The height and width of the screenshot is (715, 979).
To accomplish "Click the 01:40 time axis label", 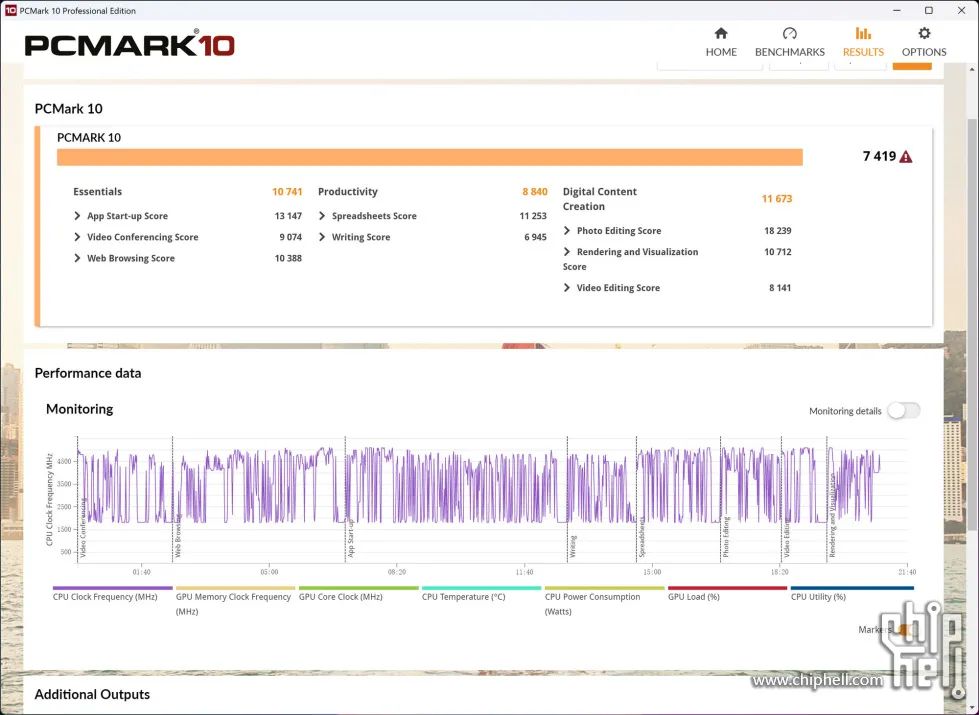I will pos(142,572).
